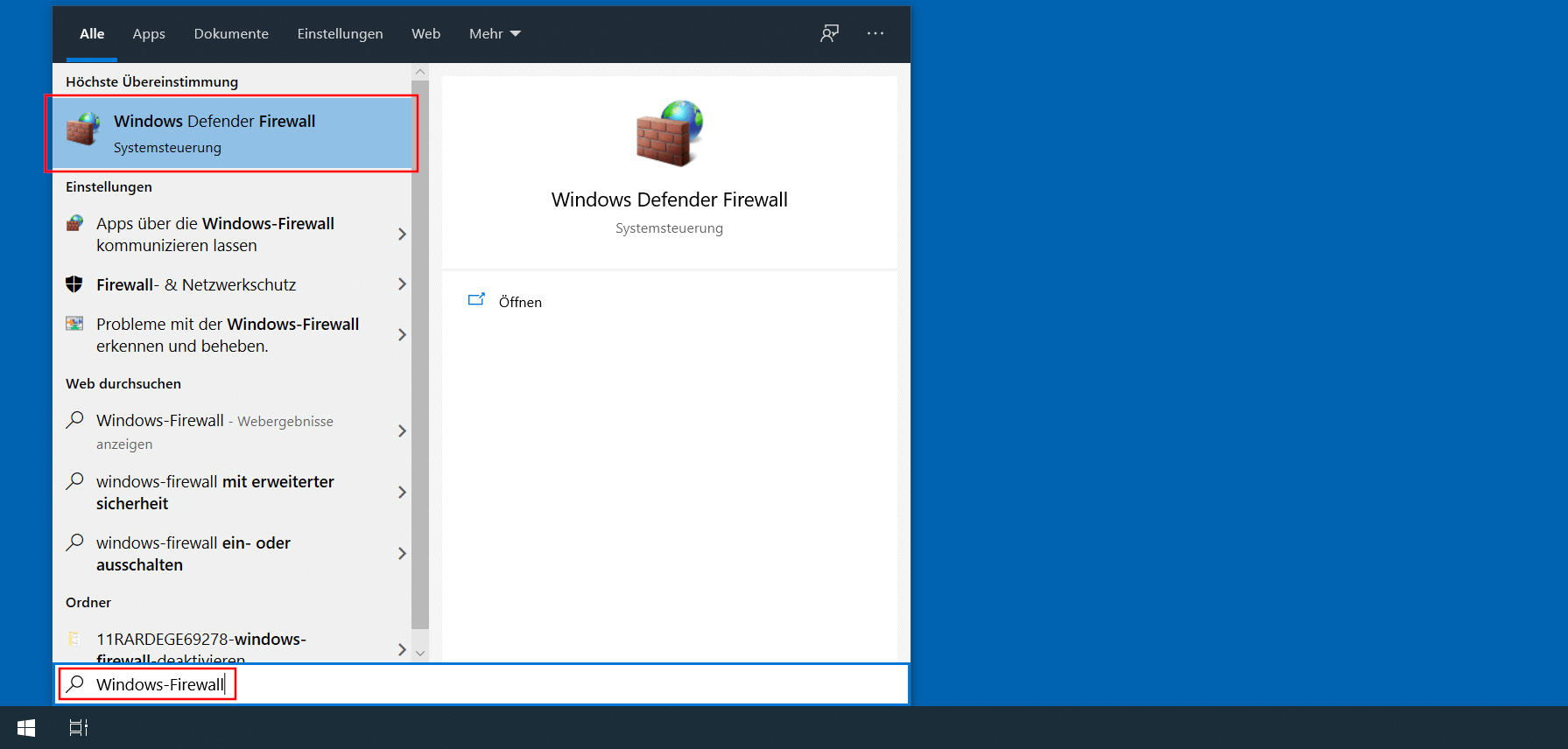Click the firewall brick icon in best match
Screen dimensions: 1568x749
coord(83,129)
